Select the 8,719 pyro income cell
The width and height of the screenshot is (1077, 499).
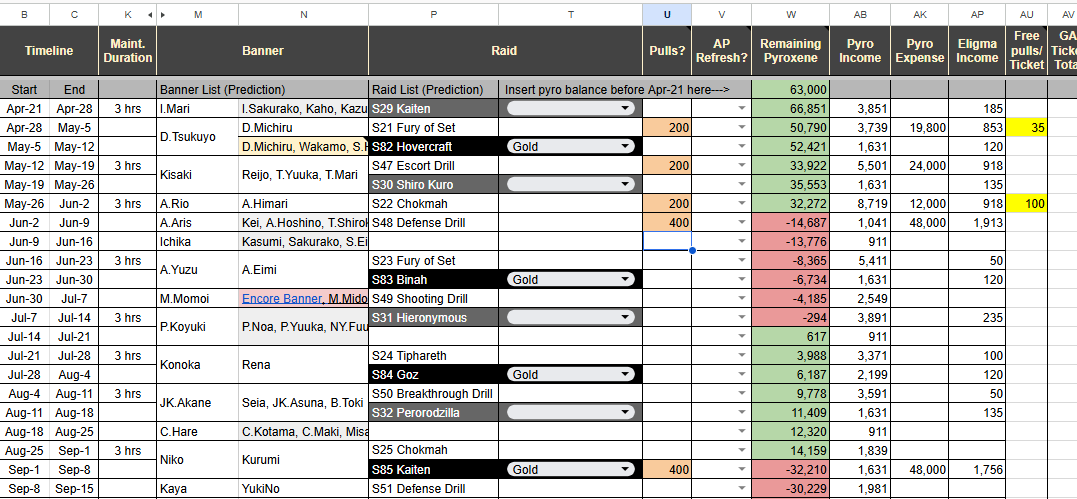pyautogui.click(x=859, y=203)
